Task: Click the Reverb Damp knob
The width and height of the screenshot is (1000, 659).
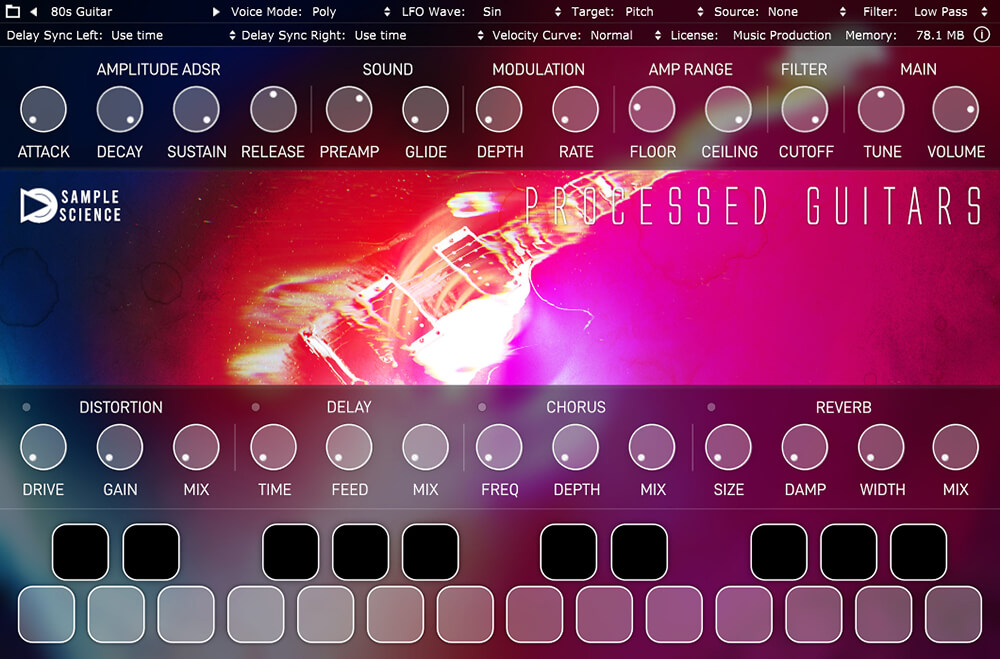Action: point(805,447)
